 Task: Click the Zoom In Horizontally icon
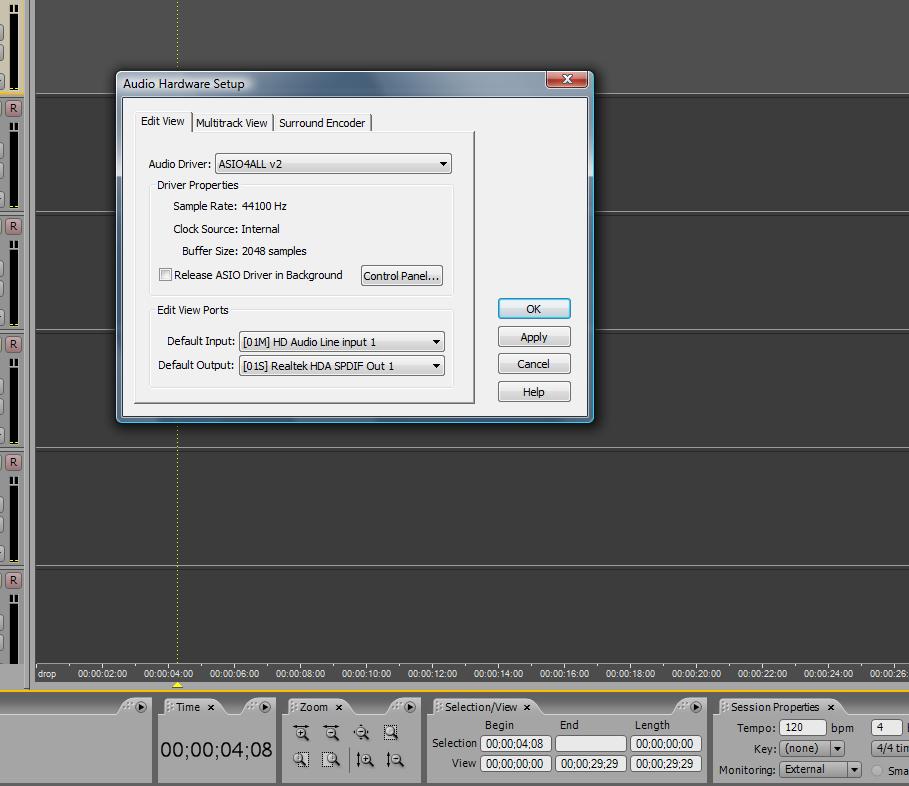click(x=301, y=733)
